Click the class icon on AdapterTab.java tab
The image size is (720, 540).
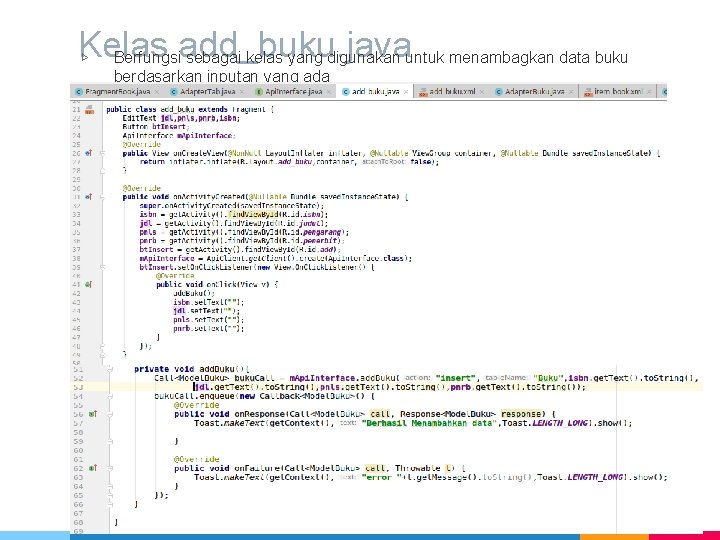point(174,92)
